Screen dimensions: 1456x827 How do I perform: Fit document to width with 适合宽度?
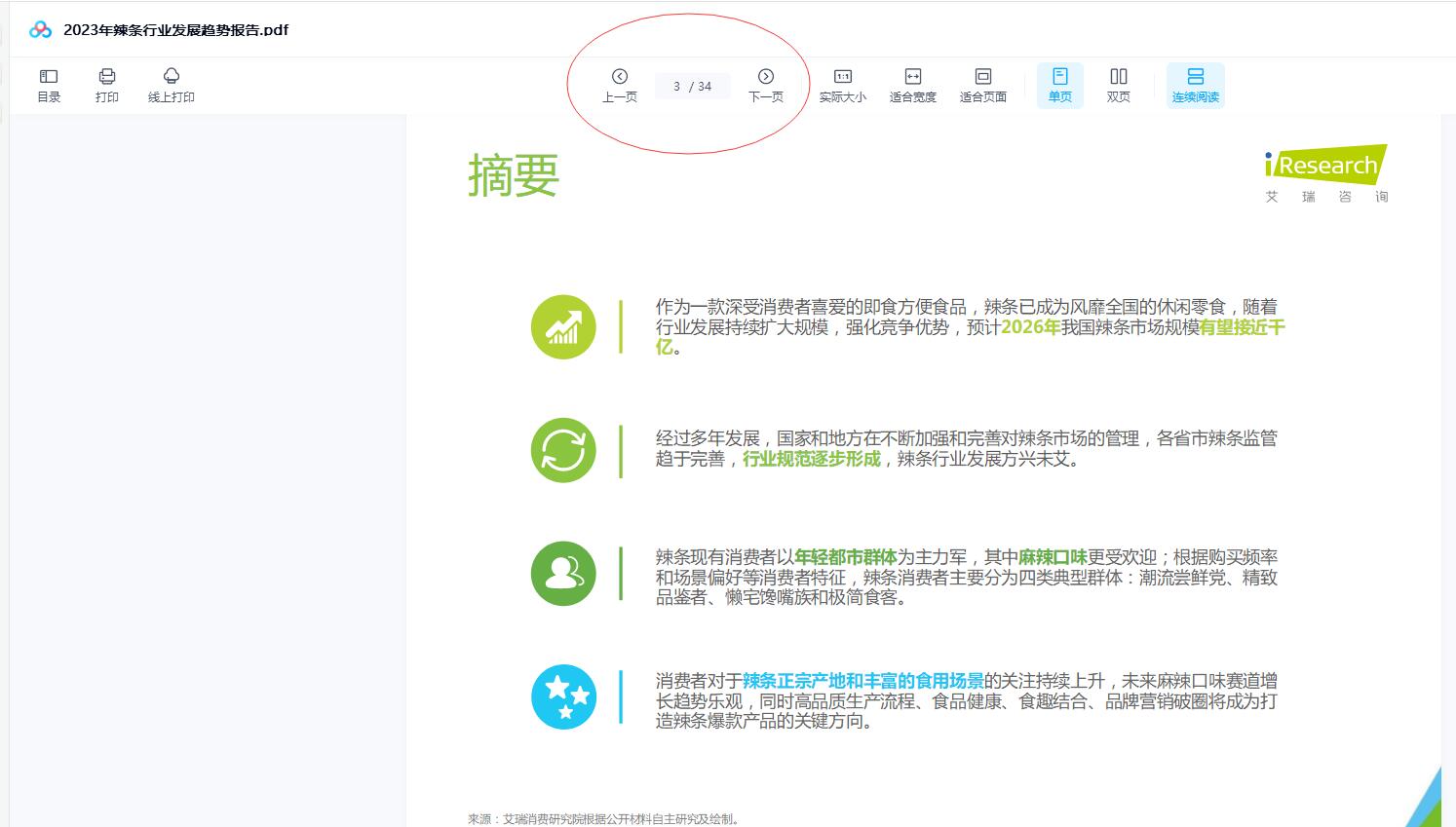point(913,85)
